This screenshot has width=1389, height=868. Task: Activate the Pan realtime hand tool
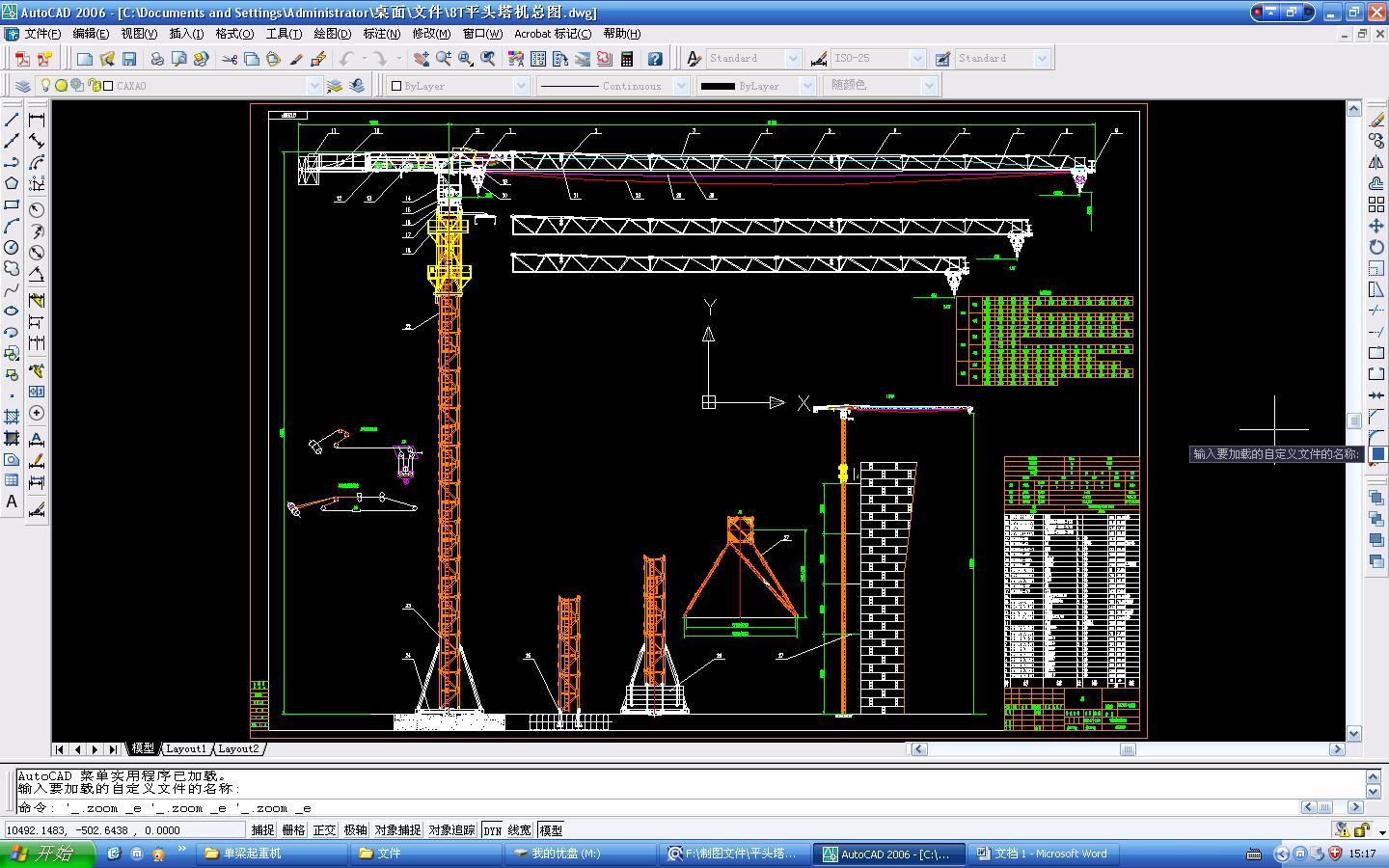click(x=422, y=59)
